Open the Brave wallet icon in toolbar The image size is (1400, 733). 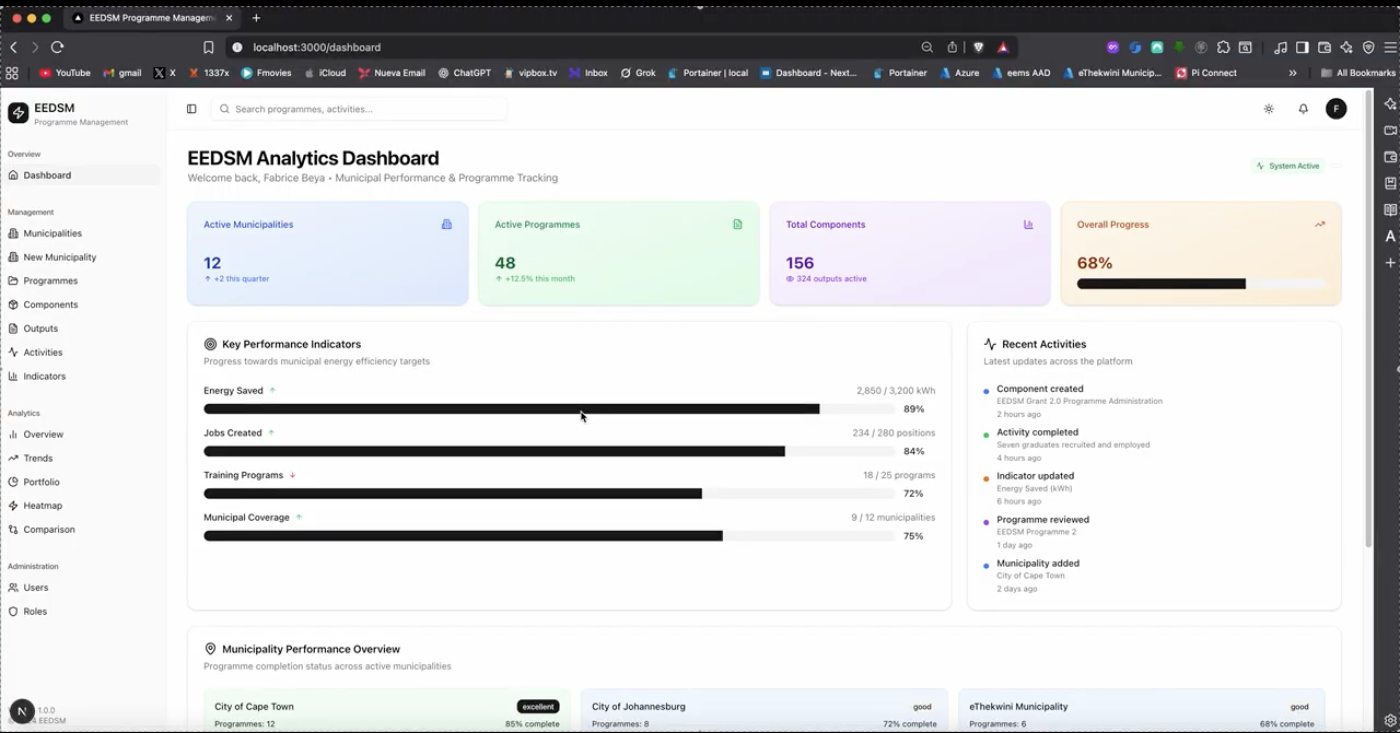click(1324, 47)
